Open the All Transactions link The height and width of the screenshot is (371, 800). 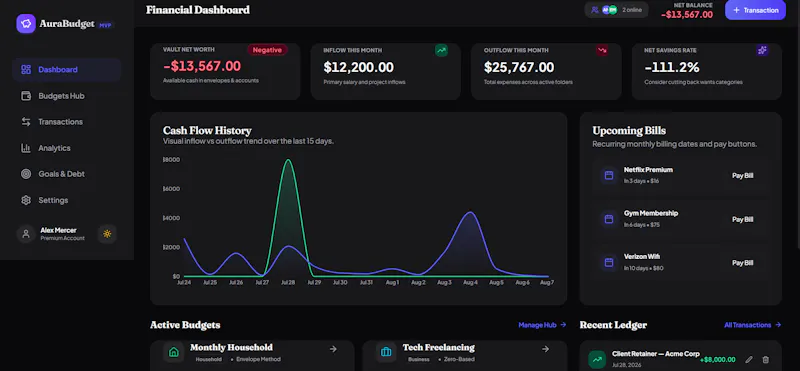click(753, 325)
